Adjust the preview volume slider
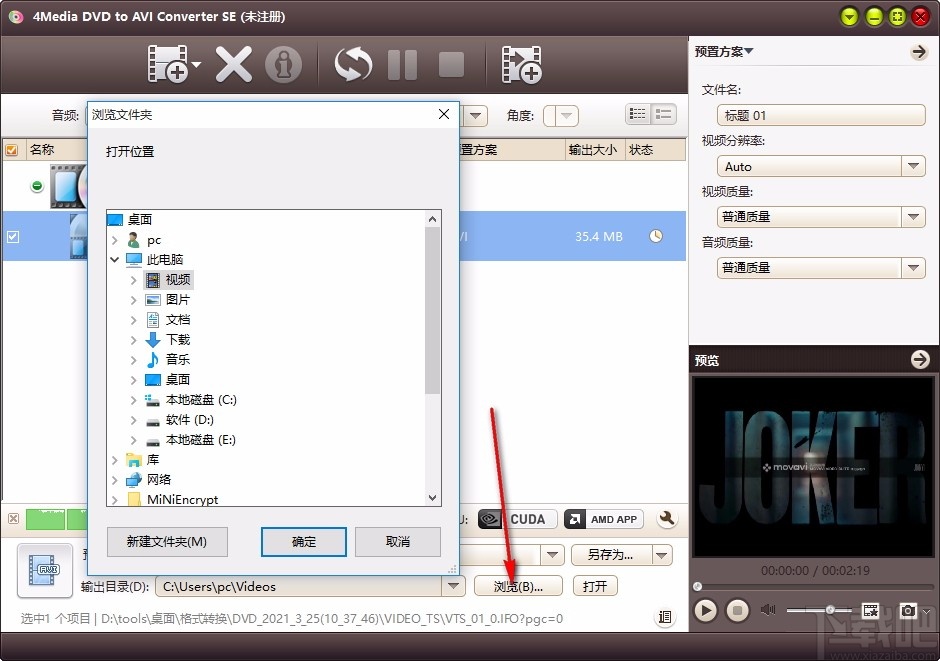 pyautogui.click(x=829, y=609)
